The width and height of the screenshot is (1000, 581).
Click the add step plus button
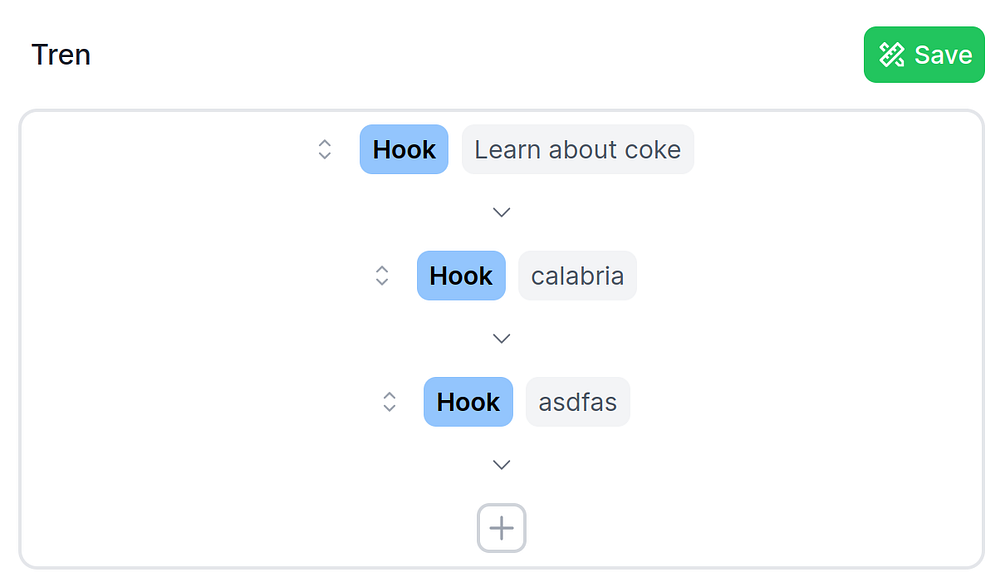click(501, 528)
